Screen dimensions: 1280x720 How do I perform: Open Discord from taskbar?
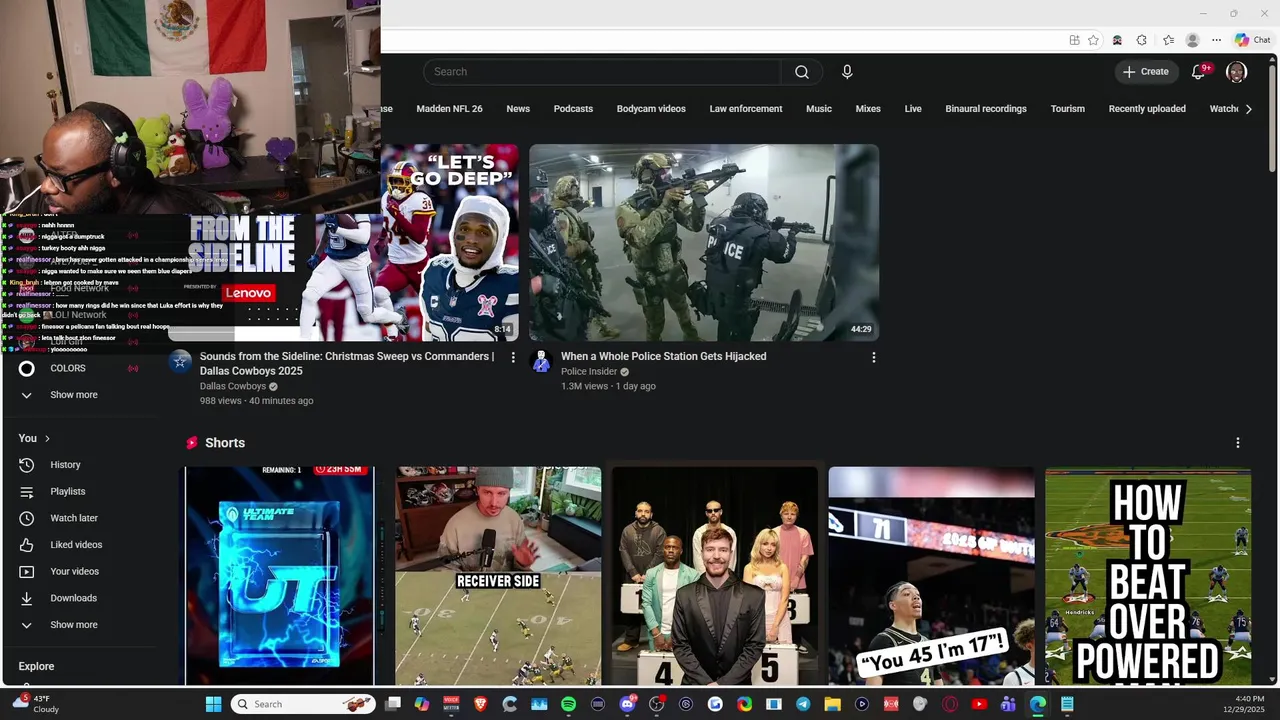click(627, 704)
